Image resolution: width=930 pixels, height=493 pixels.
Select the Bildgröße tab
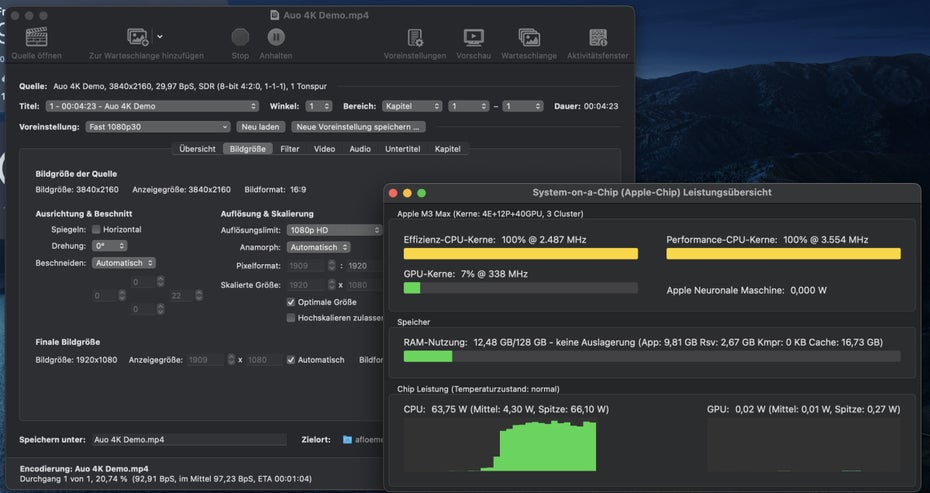click(x=247, y=149)
